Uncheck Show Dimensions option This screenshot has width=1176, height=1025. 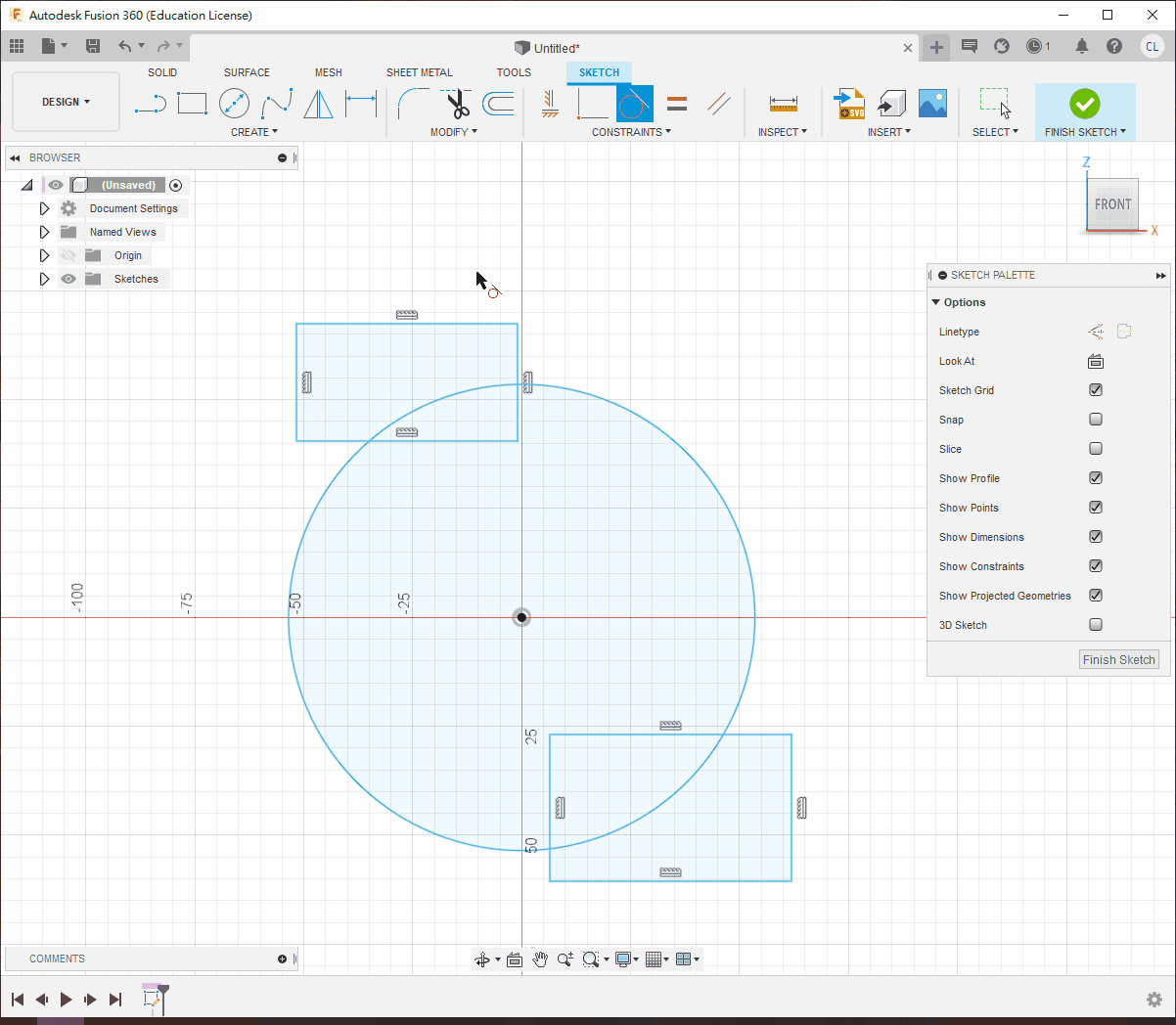point(1096,537)
